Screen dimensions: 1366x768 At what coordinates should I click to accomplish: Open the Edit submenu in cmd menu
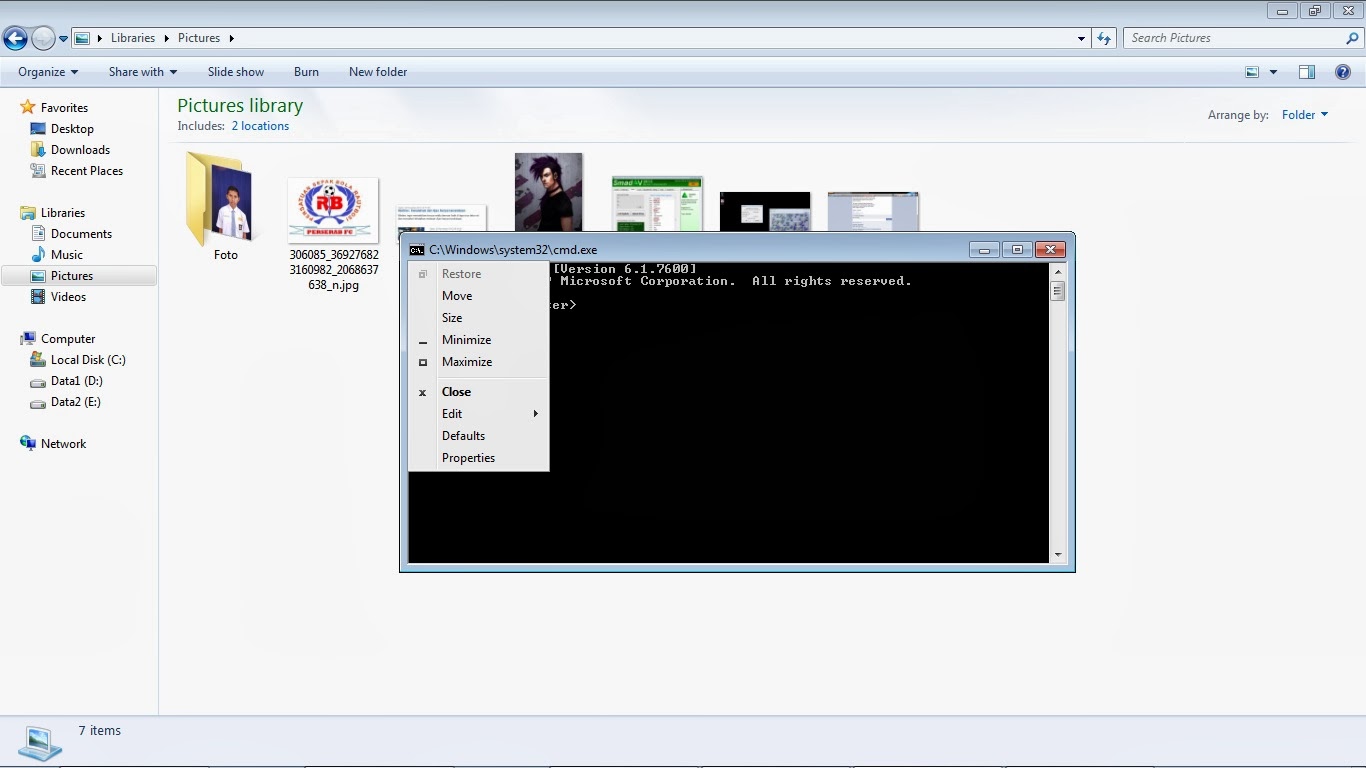(478, 414)
